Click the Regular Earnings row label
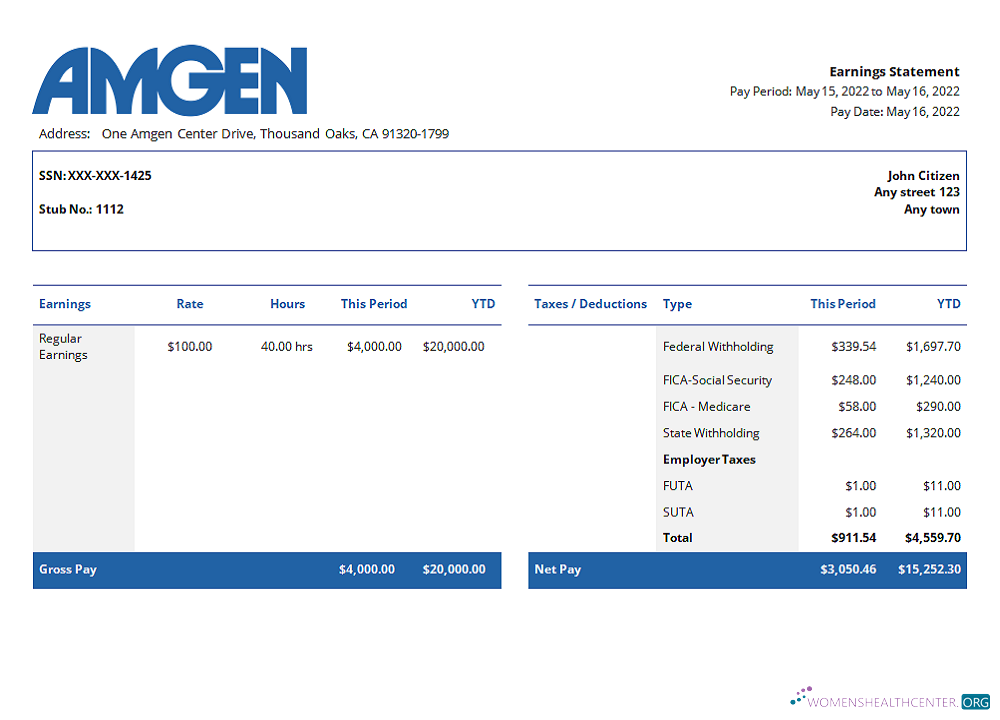The height and width of the screenshot is (720, 1000). 60,346
